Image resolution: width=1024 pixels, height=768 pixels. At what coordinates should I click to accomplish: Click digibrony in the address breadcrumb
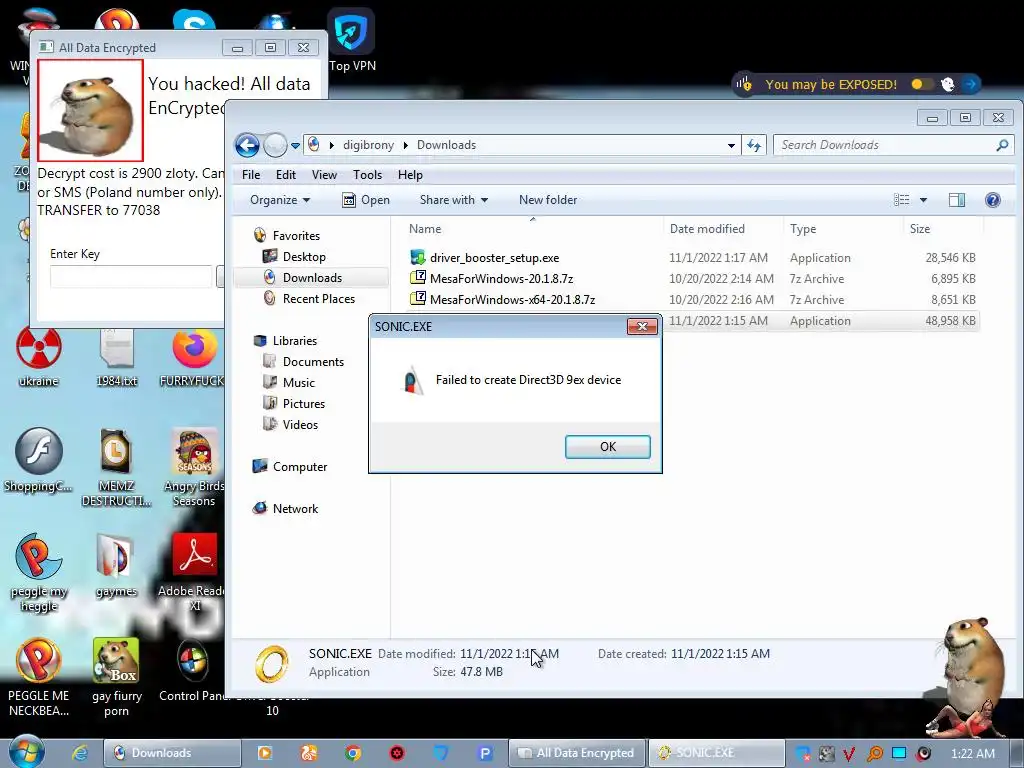(x=368, y=145)
